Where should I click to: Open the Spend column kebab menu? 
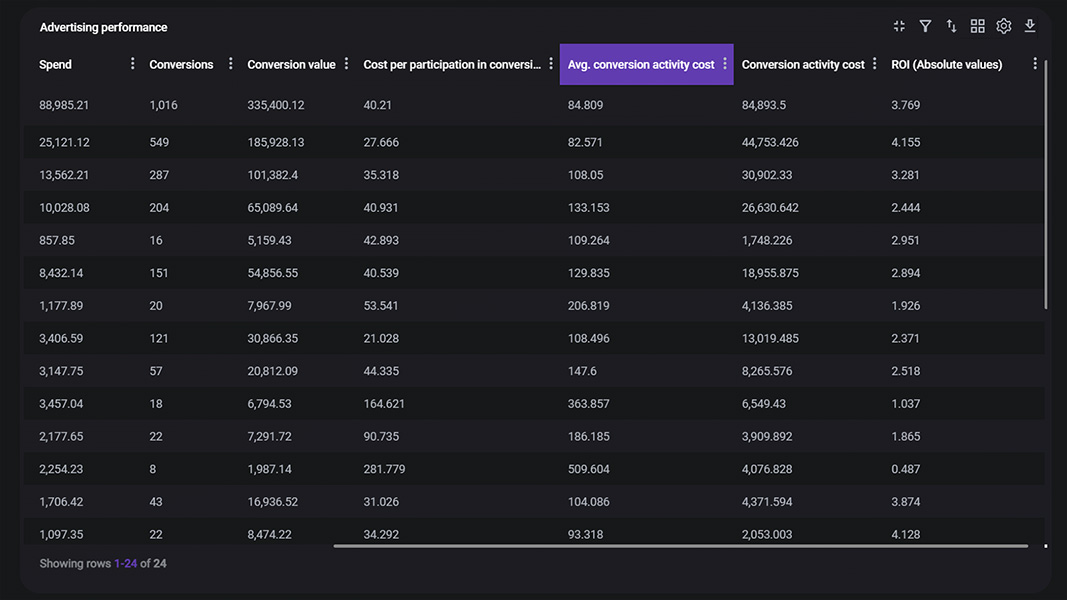(x=132, y=63)
